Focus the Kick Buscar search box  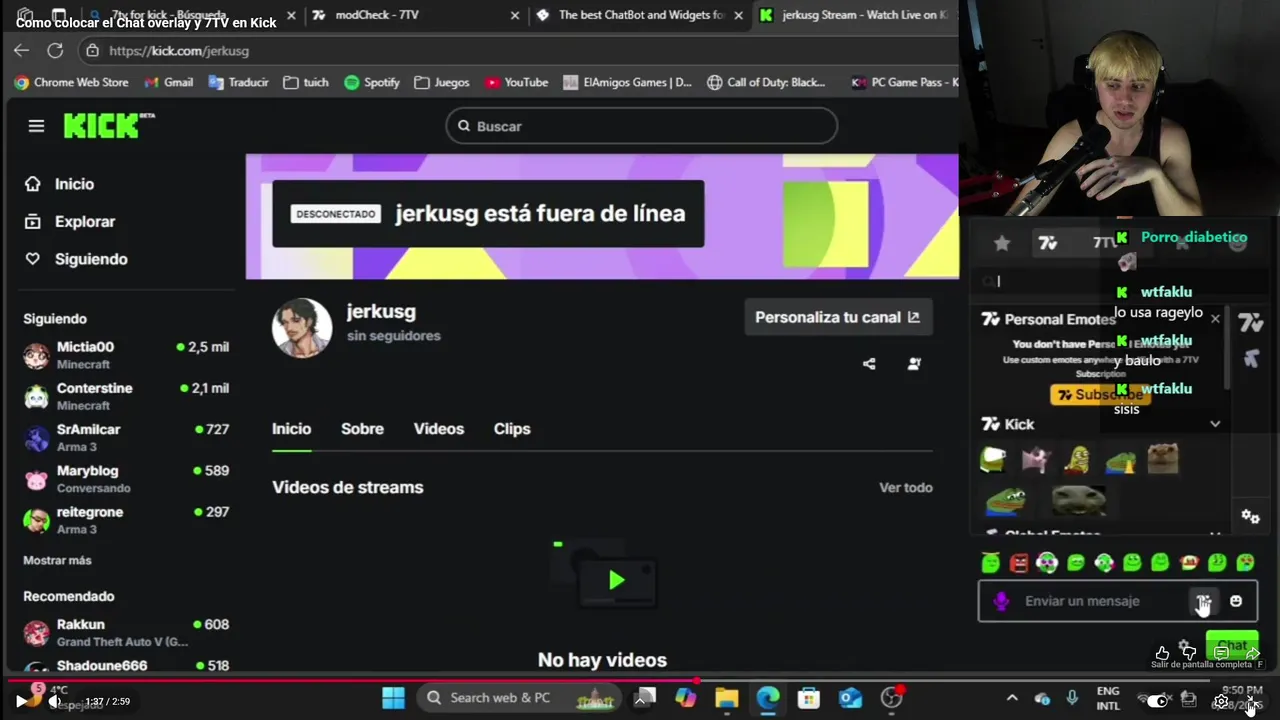point(641,126)
